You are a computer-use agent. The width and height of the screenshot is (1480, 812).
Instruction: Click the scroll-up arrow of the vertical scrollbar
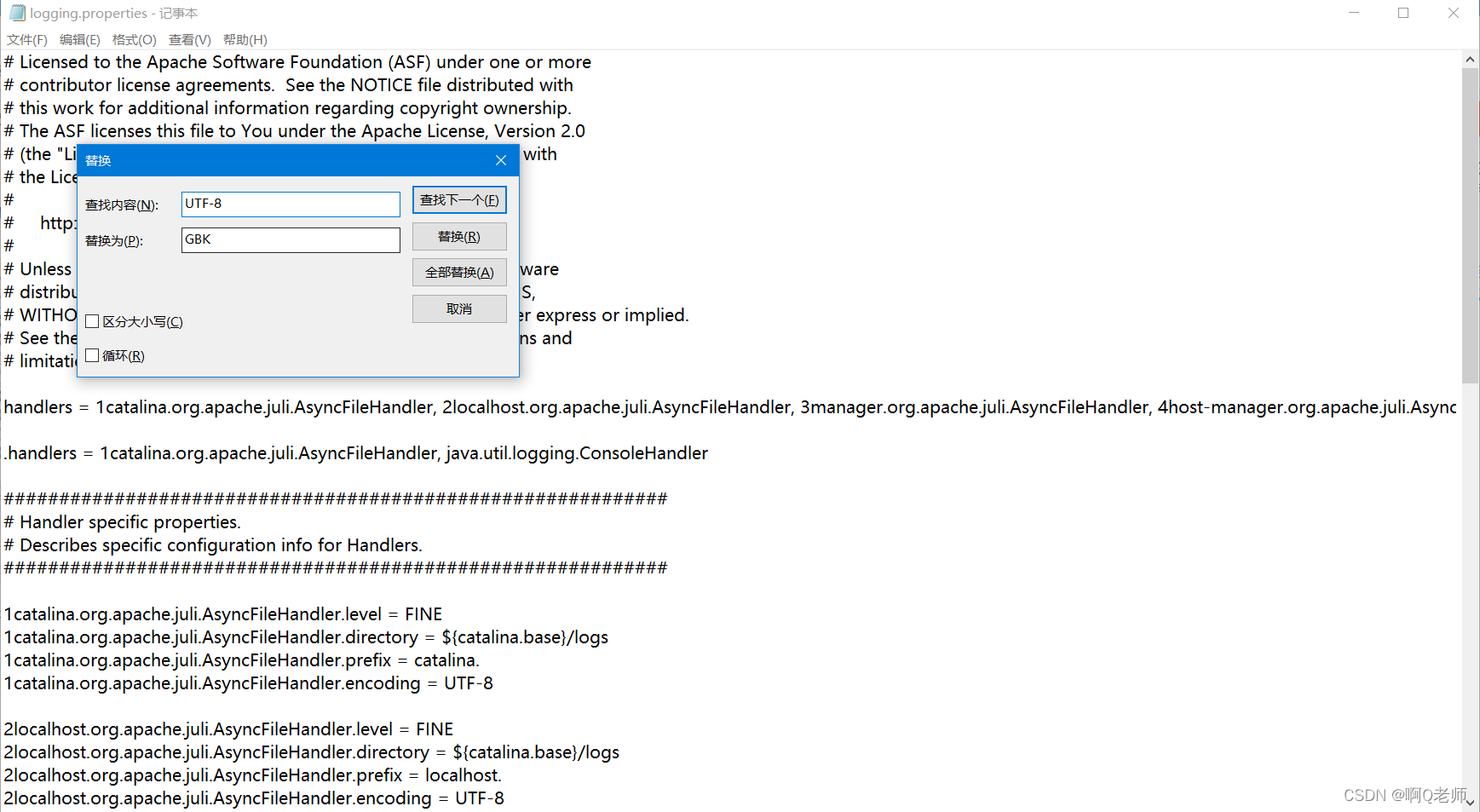(1470, 60)
